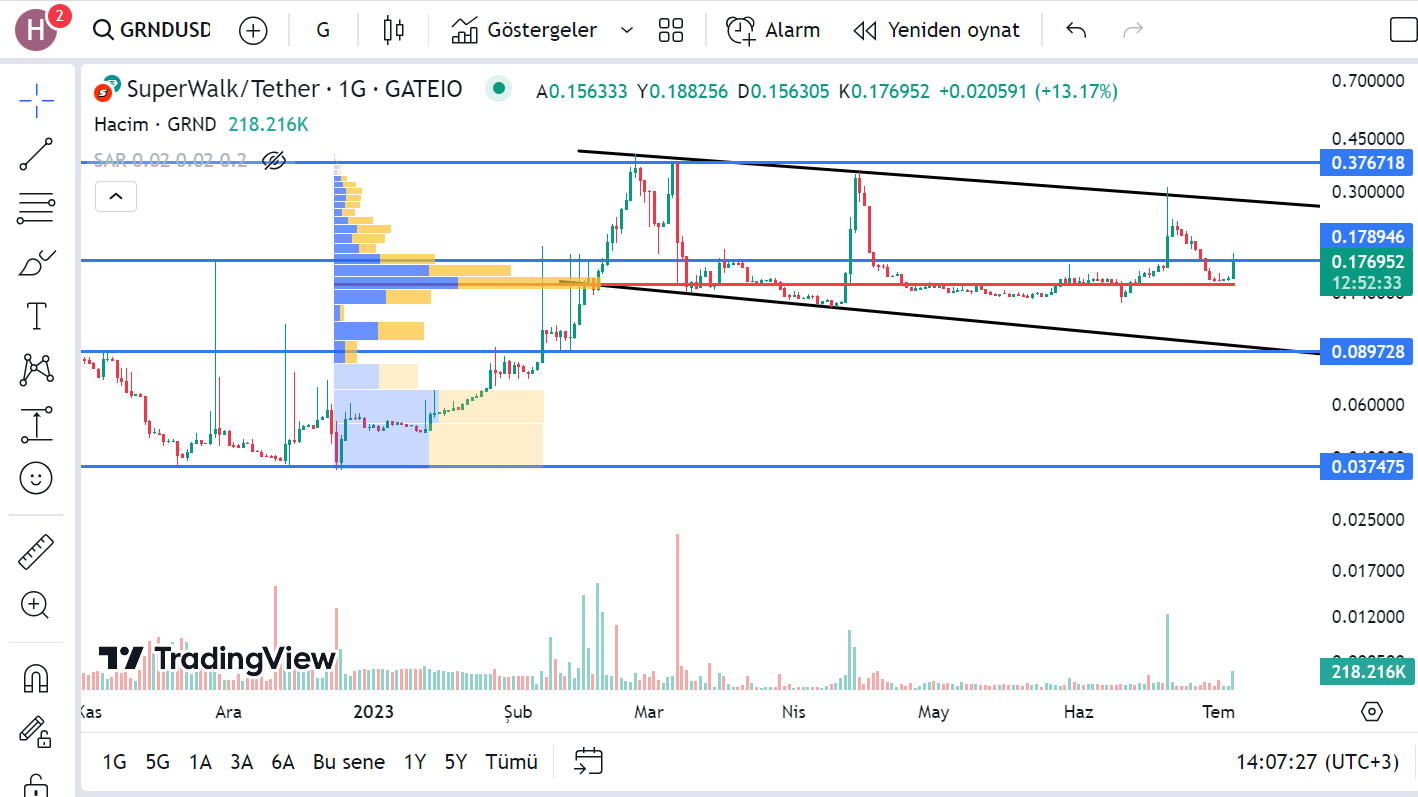Viewport: 1418px width, 797px height.
Task: Click the green market status indicator dot
Action: (498, 89)
